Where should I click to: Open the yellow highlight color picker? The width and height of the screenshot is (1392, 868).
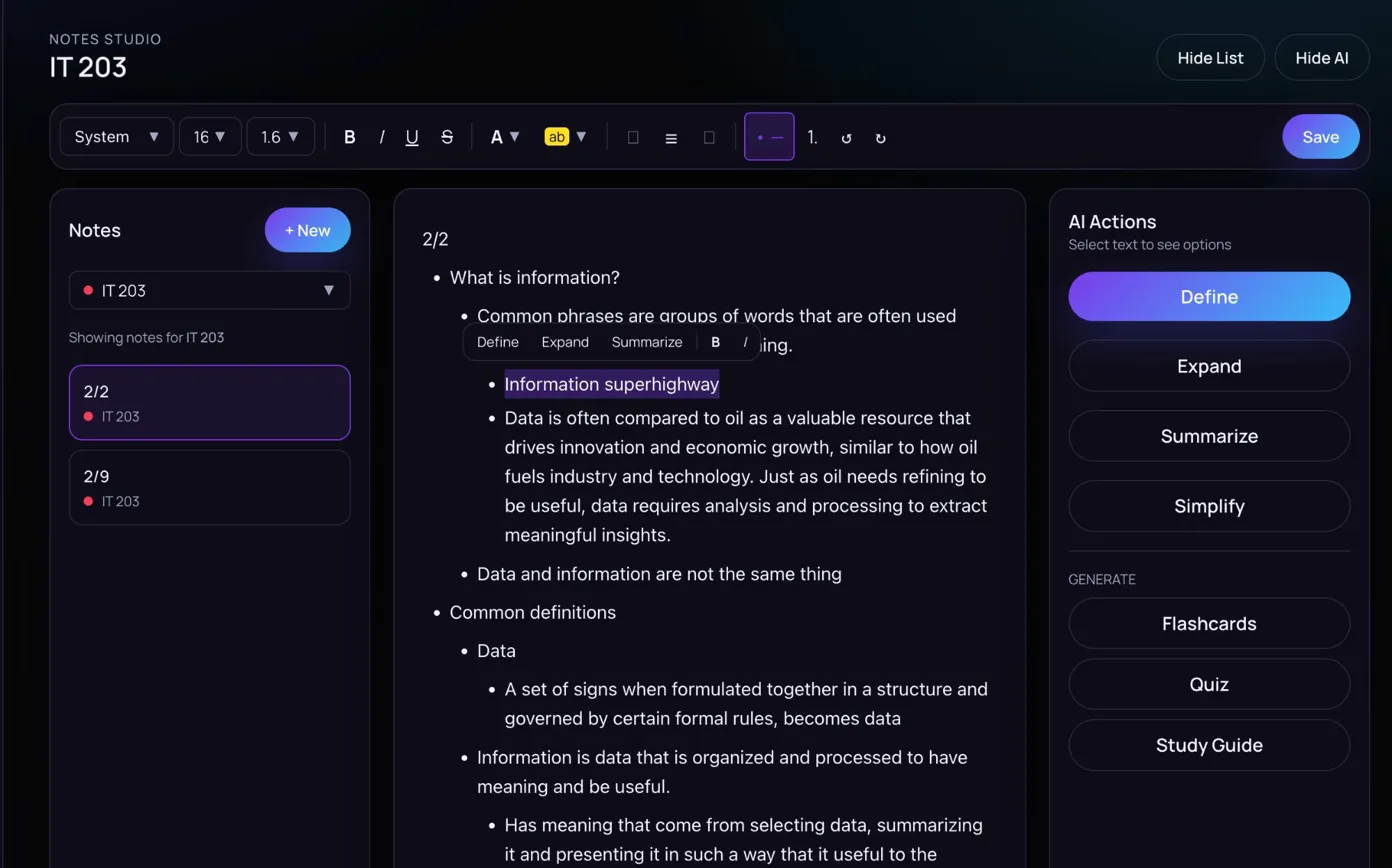(x=566, y=137)
